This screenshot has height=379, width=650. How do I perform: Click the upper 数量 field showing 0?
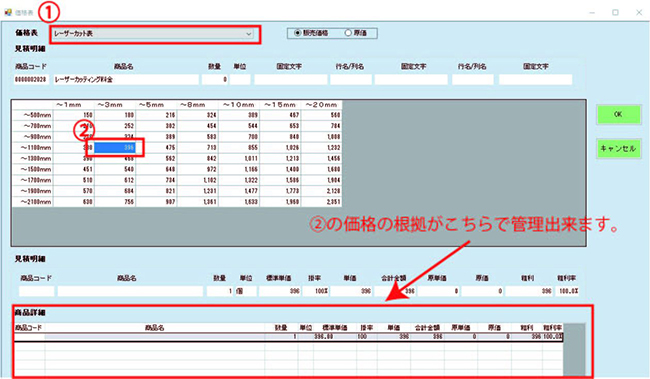pos(215,79)
